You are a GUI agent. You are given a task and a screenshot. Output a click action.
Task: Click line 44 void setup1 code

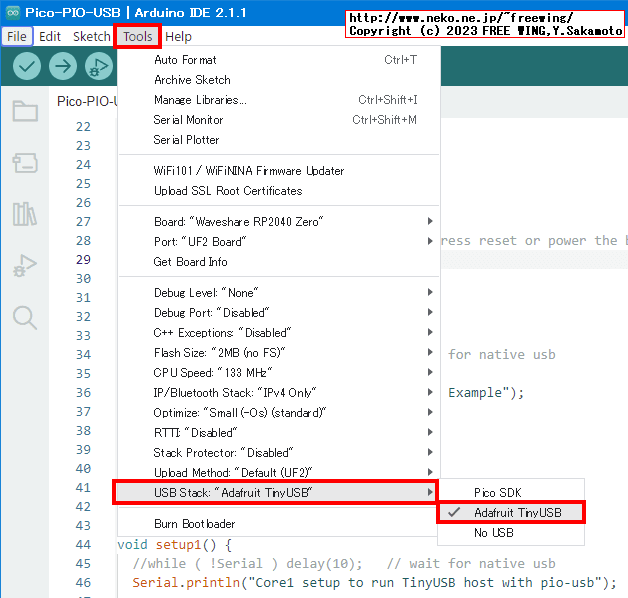point(175,544)
